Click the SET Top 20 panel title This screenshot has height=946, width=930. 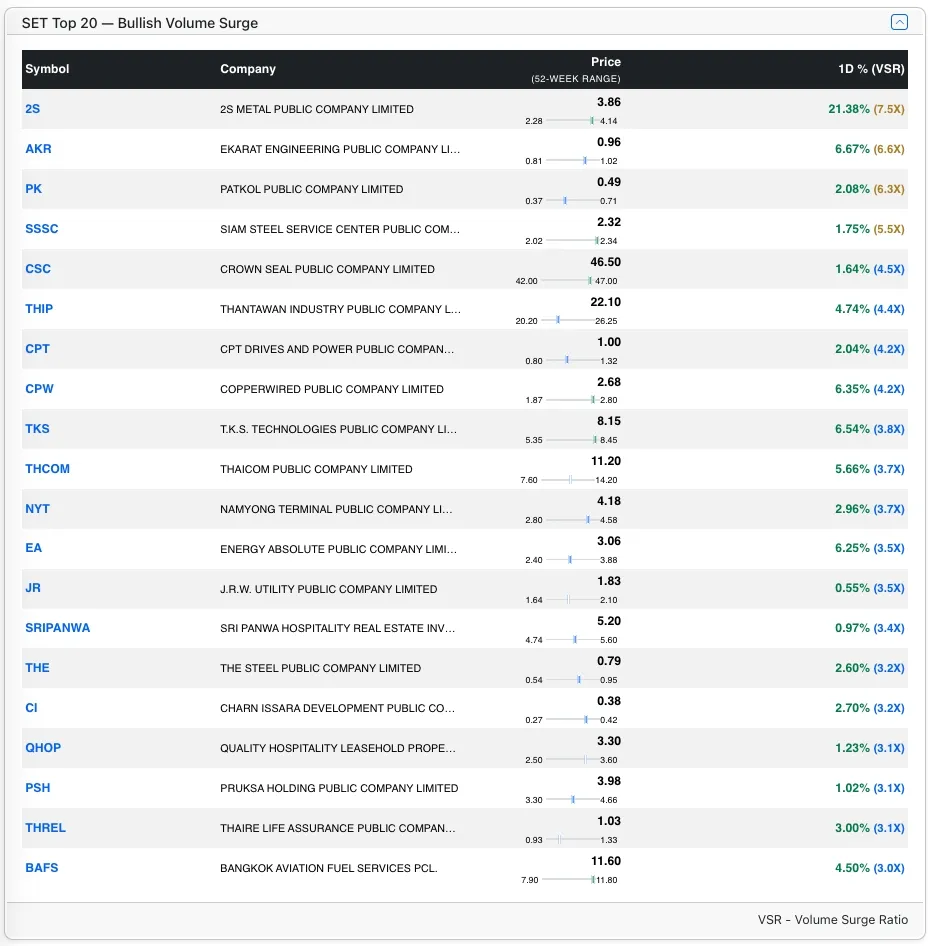[x=140, y=23]
